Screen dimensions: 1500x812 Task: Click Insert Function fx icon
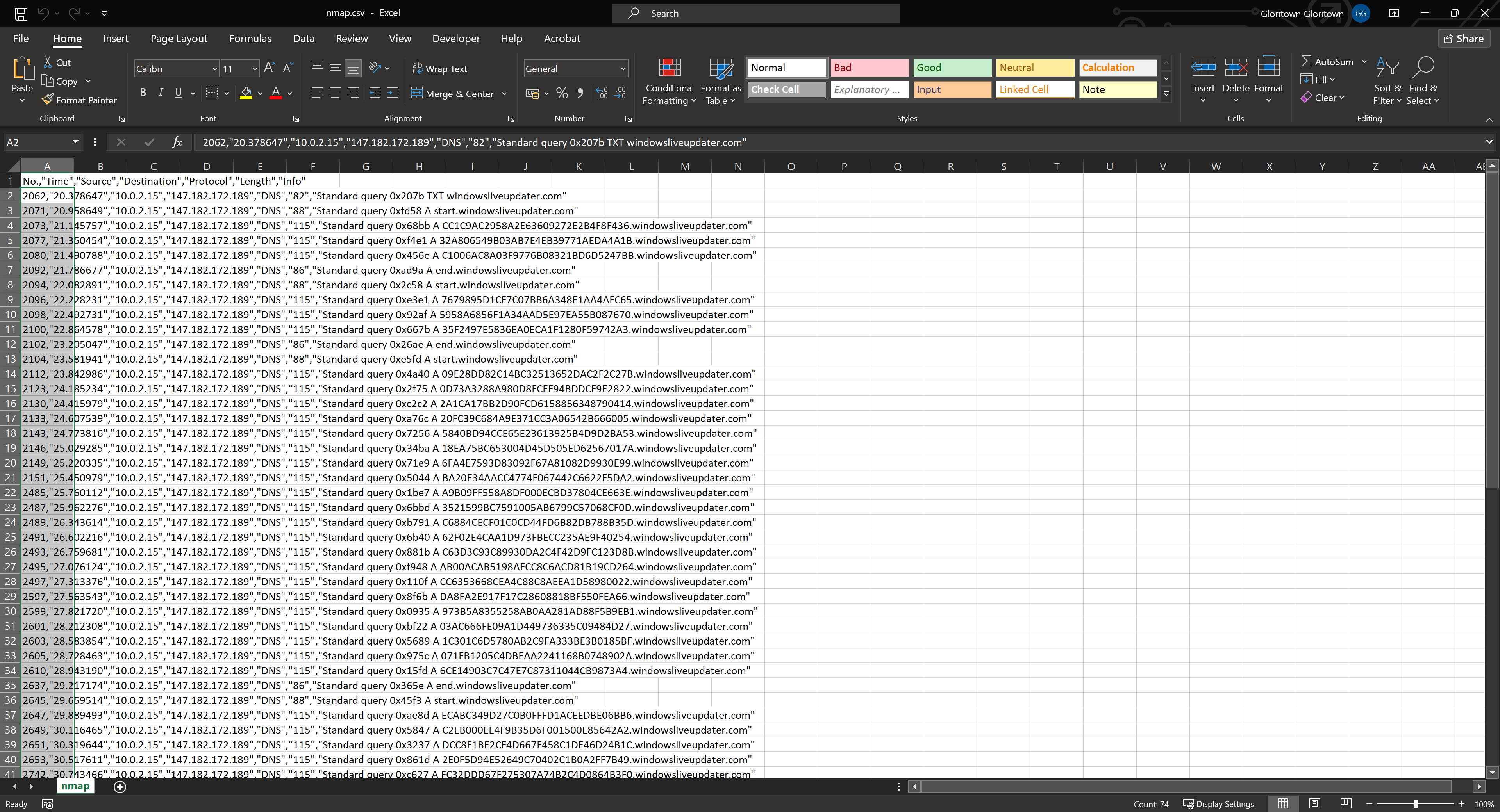(x=177, y=142)
